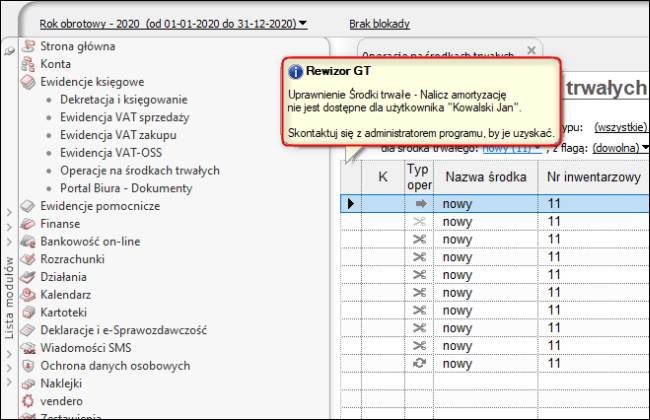
Task: Click the Bankowość on-line icon
Action: click(x=28, y=241)
